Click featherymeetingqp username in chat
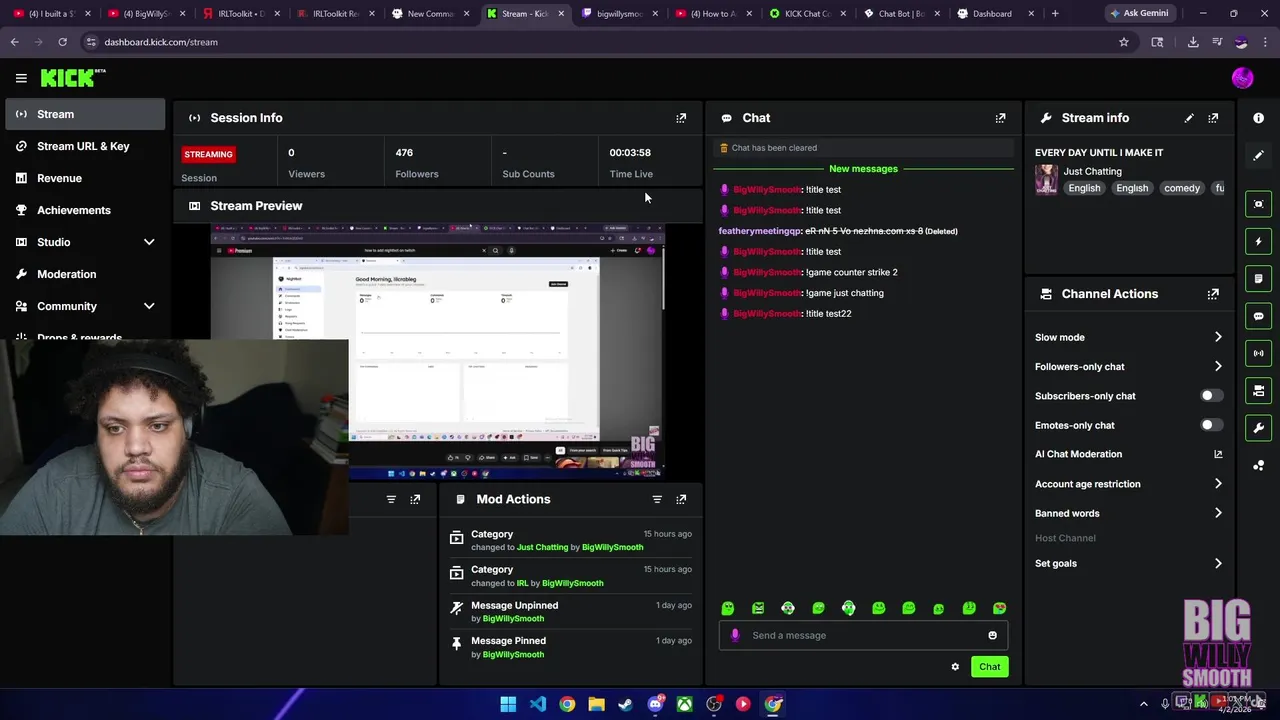Image resolution: width=1280 pixels, height=720 pixels. tap(759, 231)
